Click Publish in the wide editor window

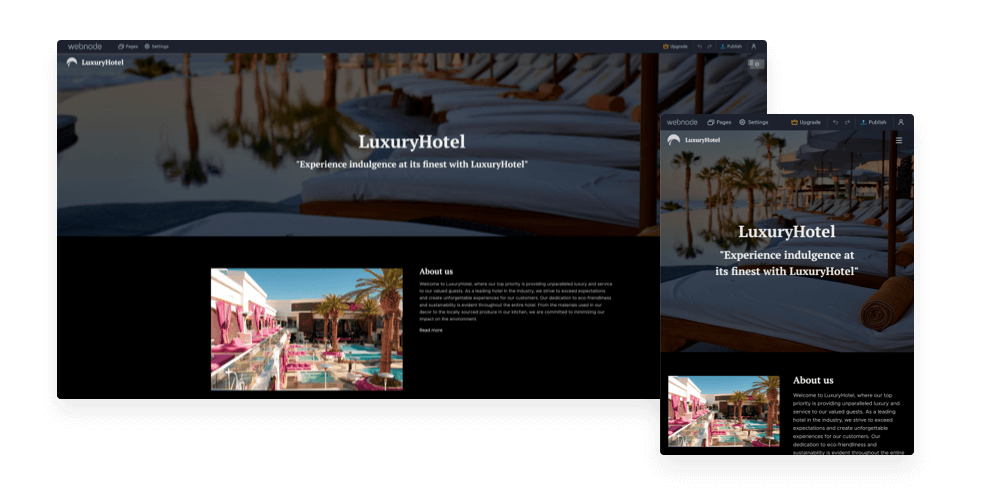coord(731,46)
